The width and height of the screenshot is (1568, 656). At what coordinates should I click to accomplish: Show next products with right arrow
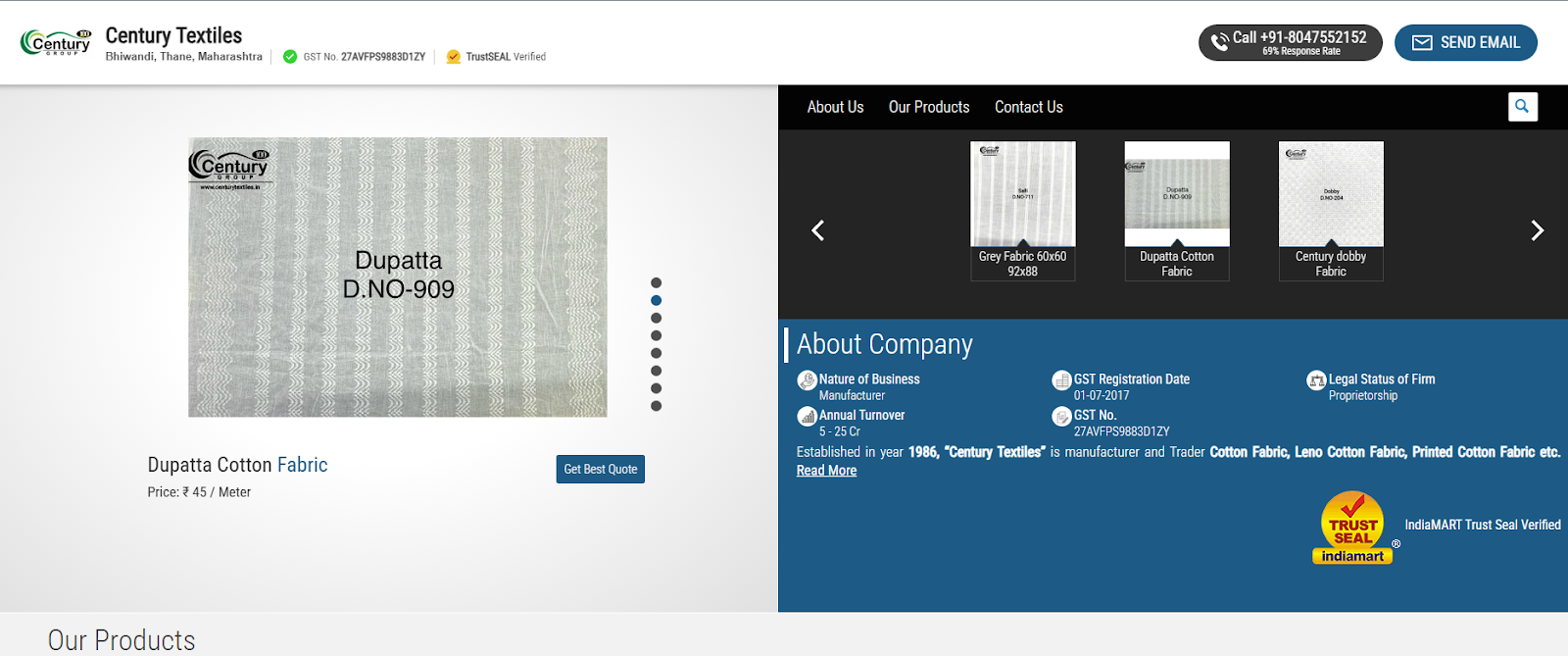tap(1537, 230)
